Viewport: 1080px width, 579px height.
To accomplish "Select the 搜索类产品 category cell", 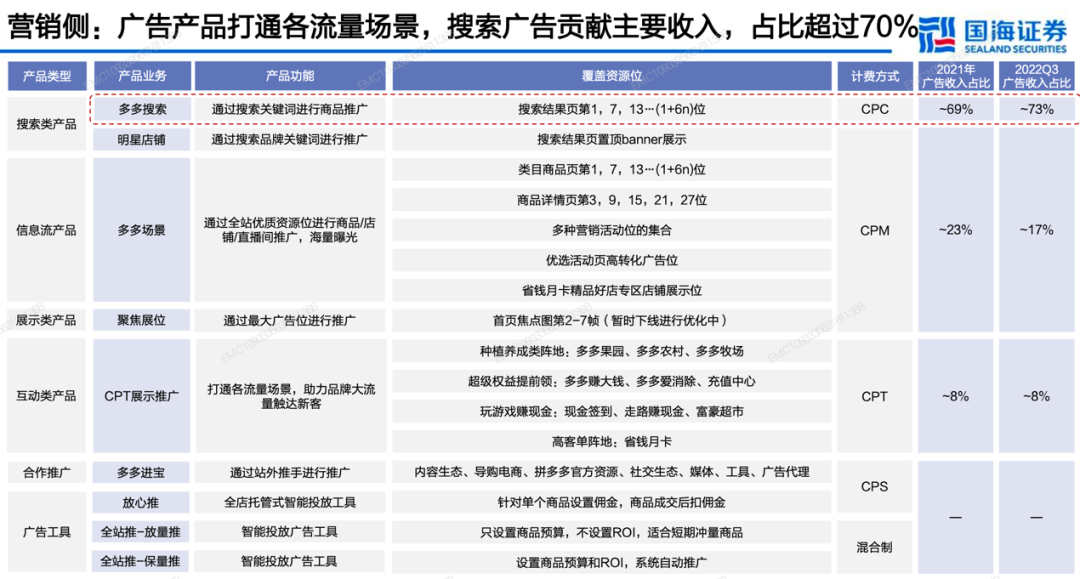I will pos(47,124).
